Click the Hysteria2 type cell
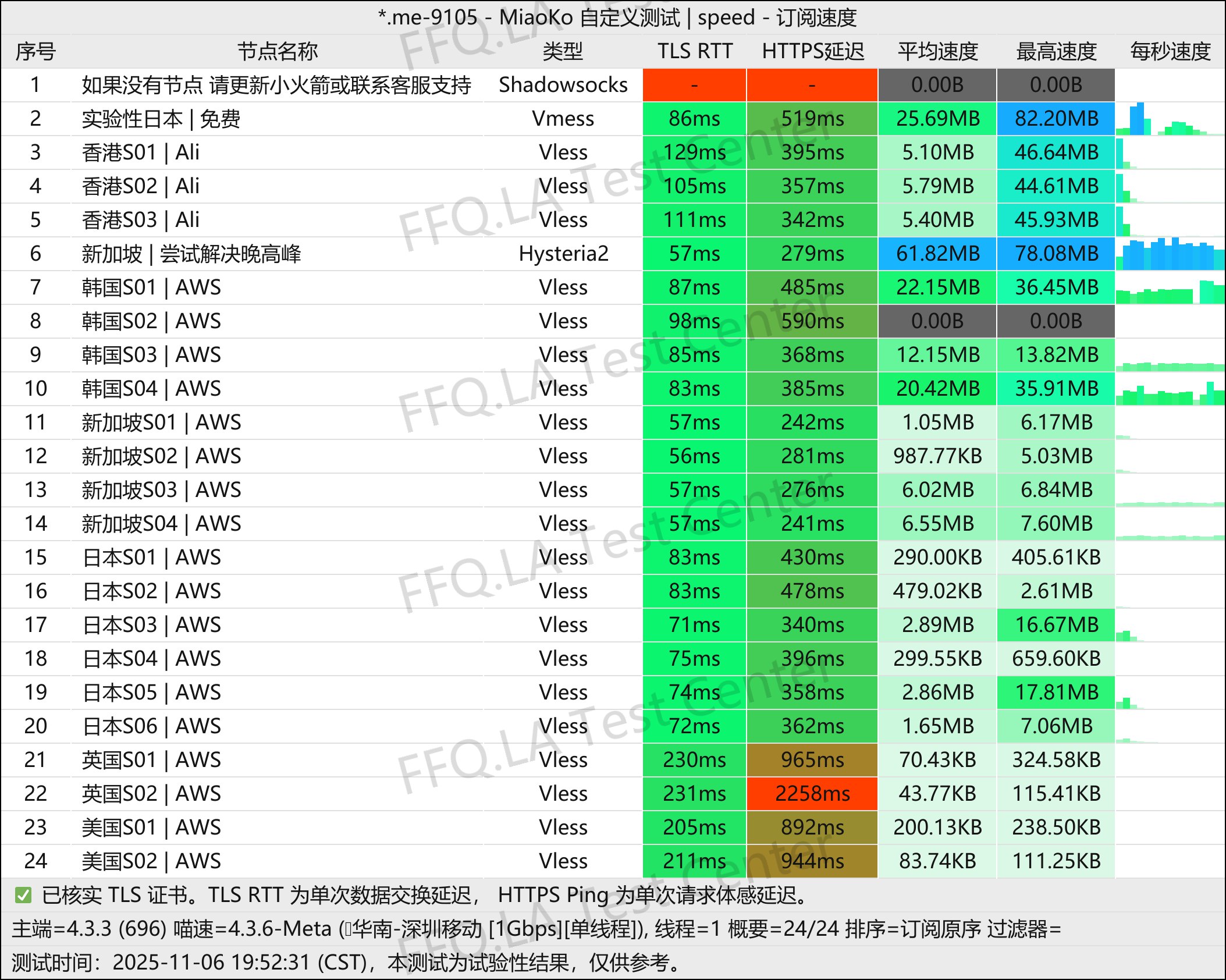Viewport: 1226px width, 980px height. 563,254
